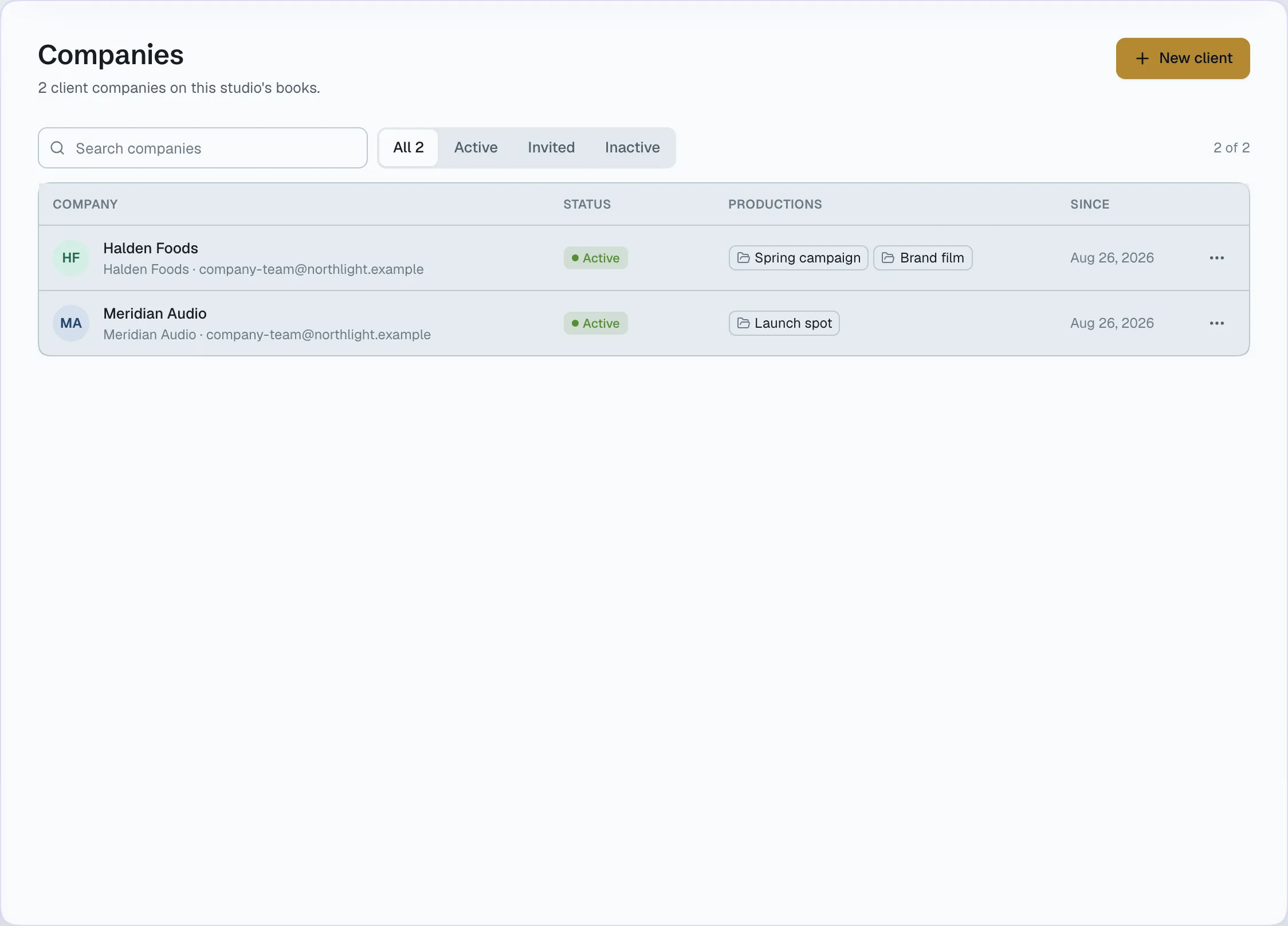This screenshot has width=1288, height=926.
Task: Click Halden Foods contact email subtitle
Action: tap(264, 269)
